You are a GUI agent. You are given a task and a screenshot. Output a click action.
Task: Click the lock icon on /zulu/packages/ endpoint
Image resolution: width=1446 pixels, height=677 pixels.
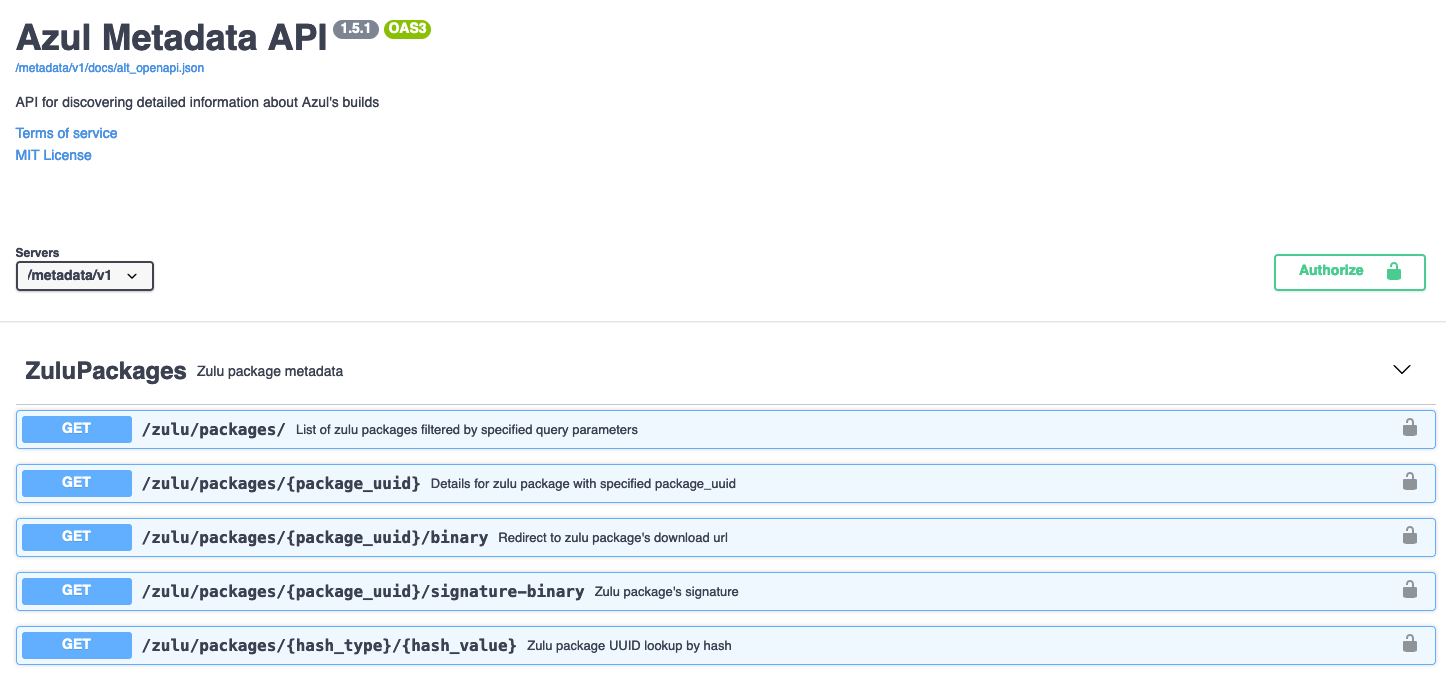1410,428
